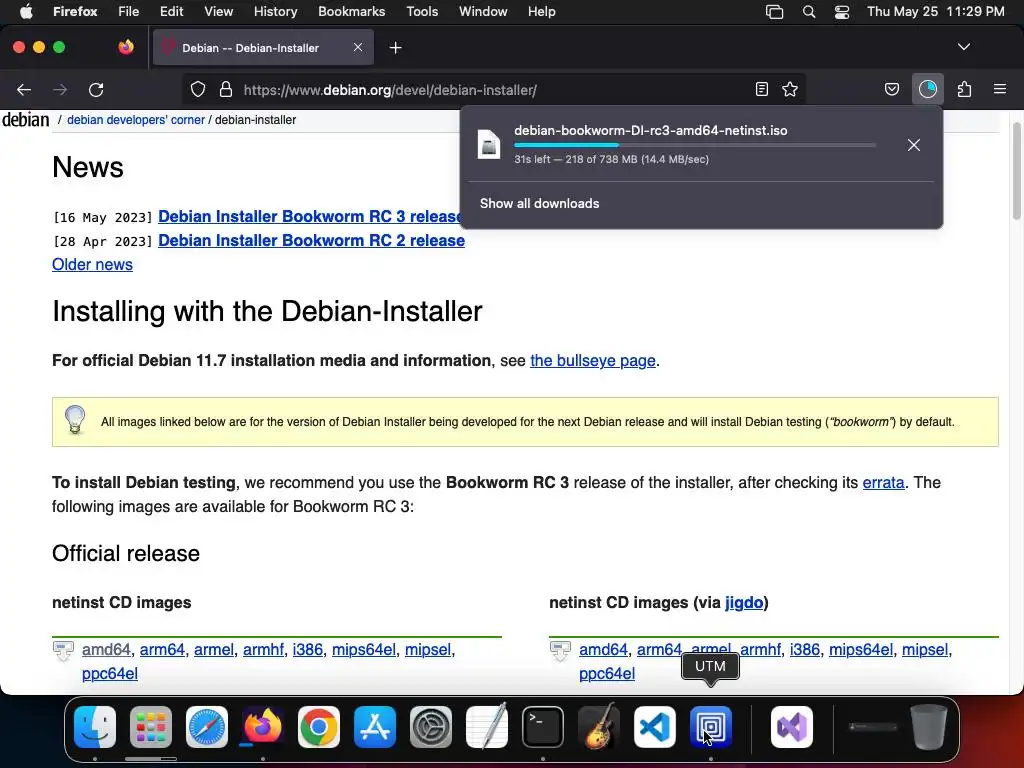Open the File menu
This screenshot has width=1024, height=768.
point(128,12)
